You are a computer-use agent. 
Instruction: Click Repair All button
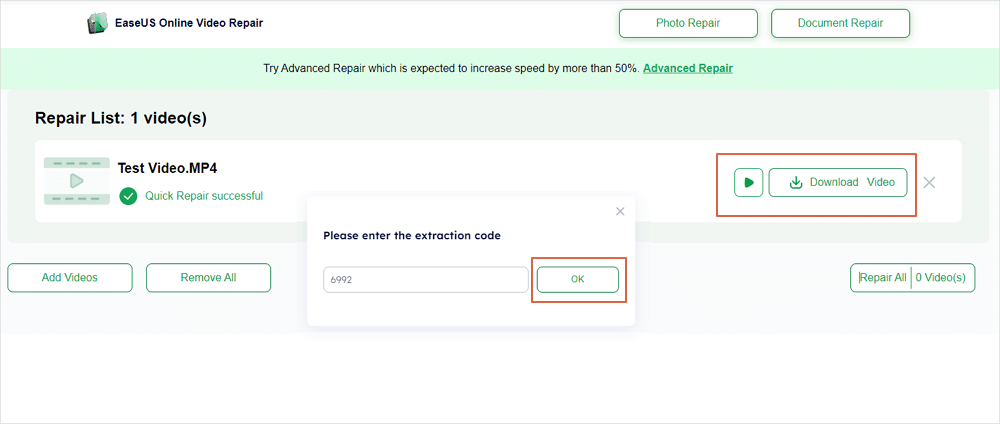[883, 278]
